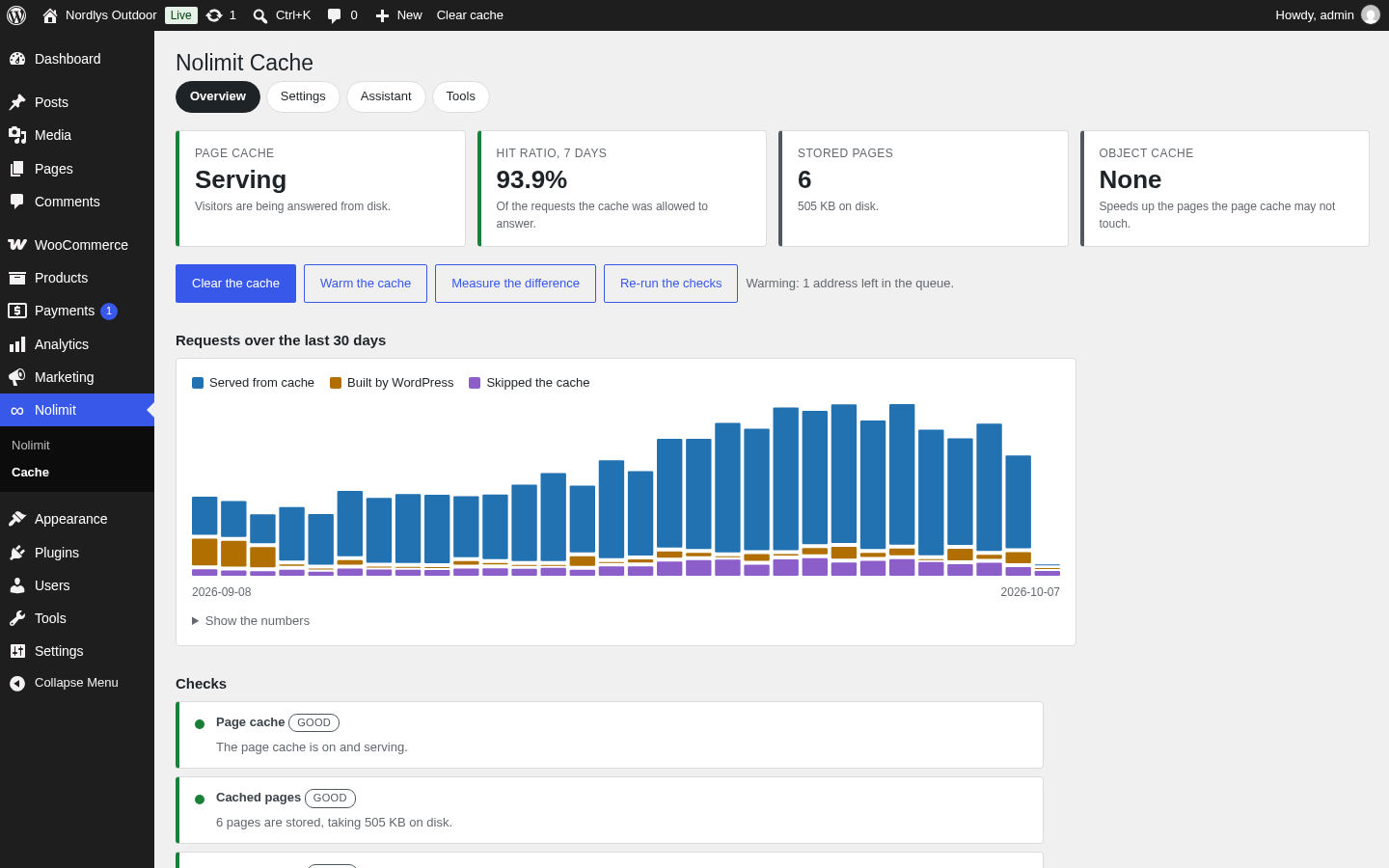Viewport: 1389px width, 868px height.
Task: Click the WooCommerce logo icon
Action: pyautogui.click(x=17, y=245)
